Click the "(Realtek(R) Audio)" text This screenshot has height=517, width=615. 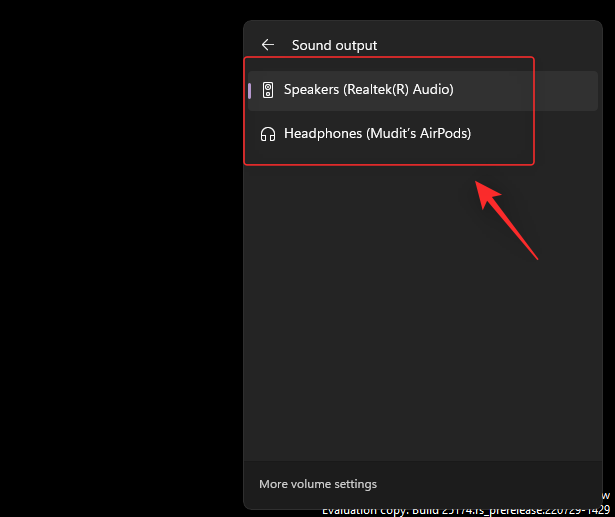coord(399,90)
